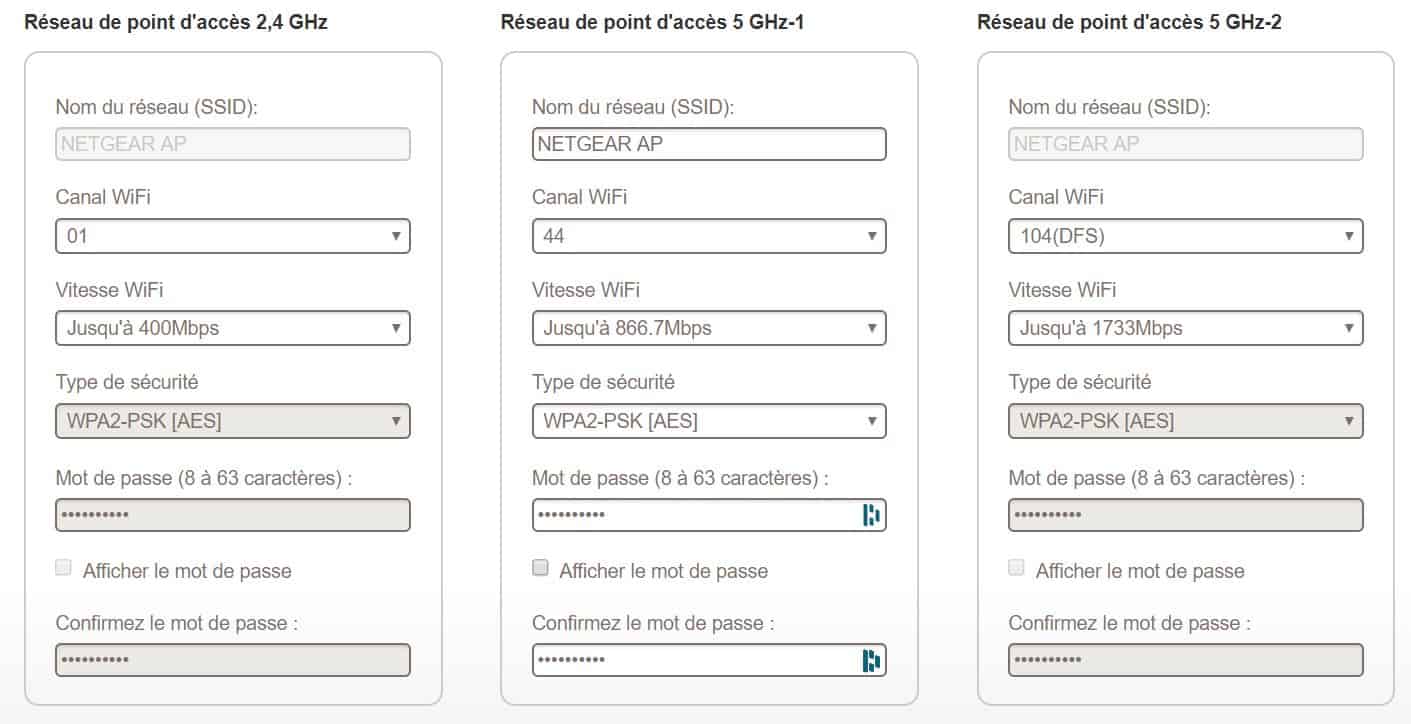Open 5 GHz-2 'Type de sécurité' dropdown
This screenshot has height=724, width=1411.
pos(1185,421)
